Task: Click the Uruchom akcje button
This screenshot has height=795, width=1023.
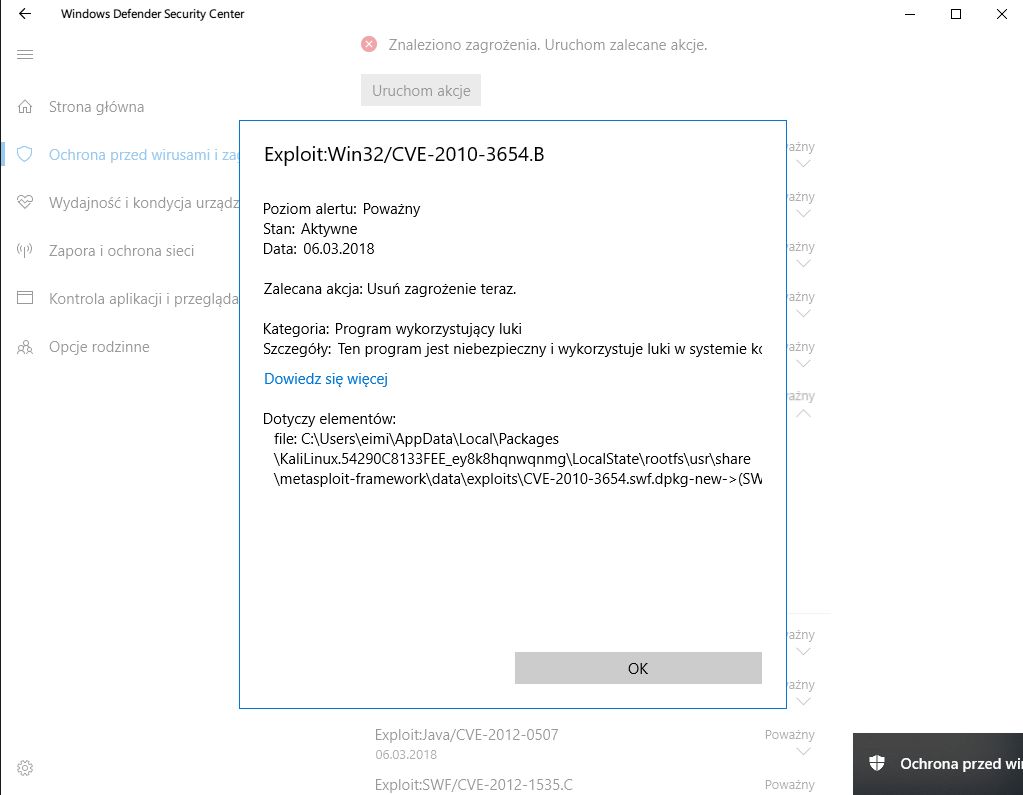Action: click(x=420, y=89)
